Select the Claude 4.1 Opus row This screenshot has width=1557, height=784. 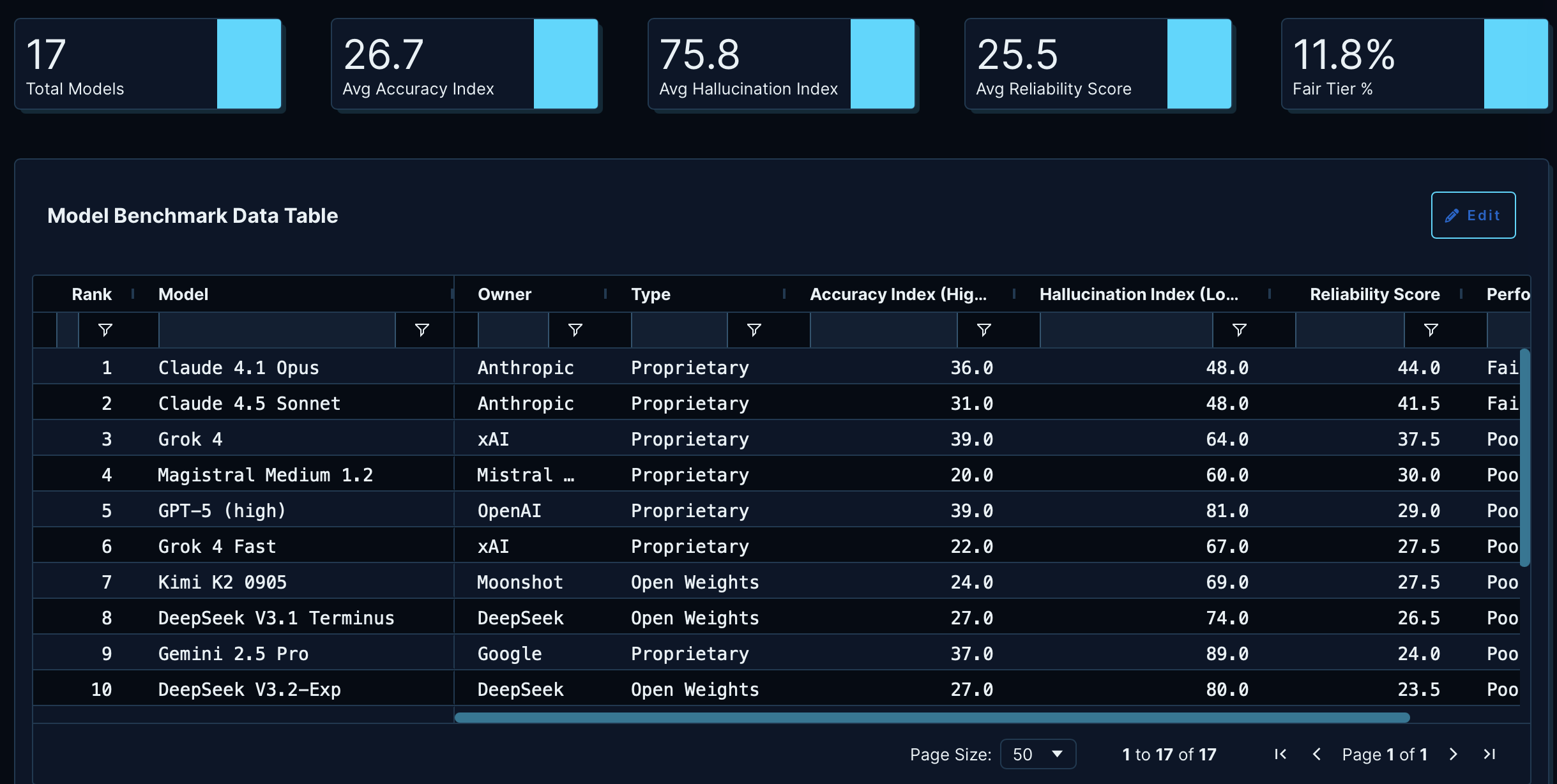coord(238,368)
